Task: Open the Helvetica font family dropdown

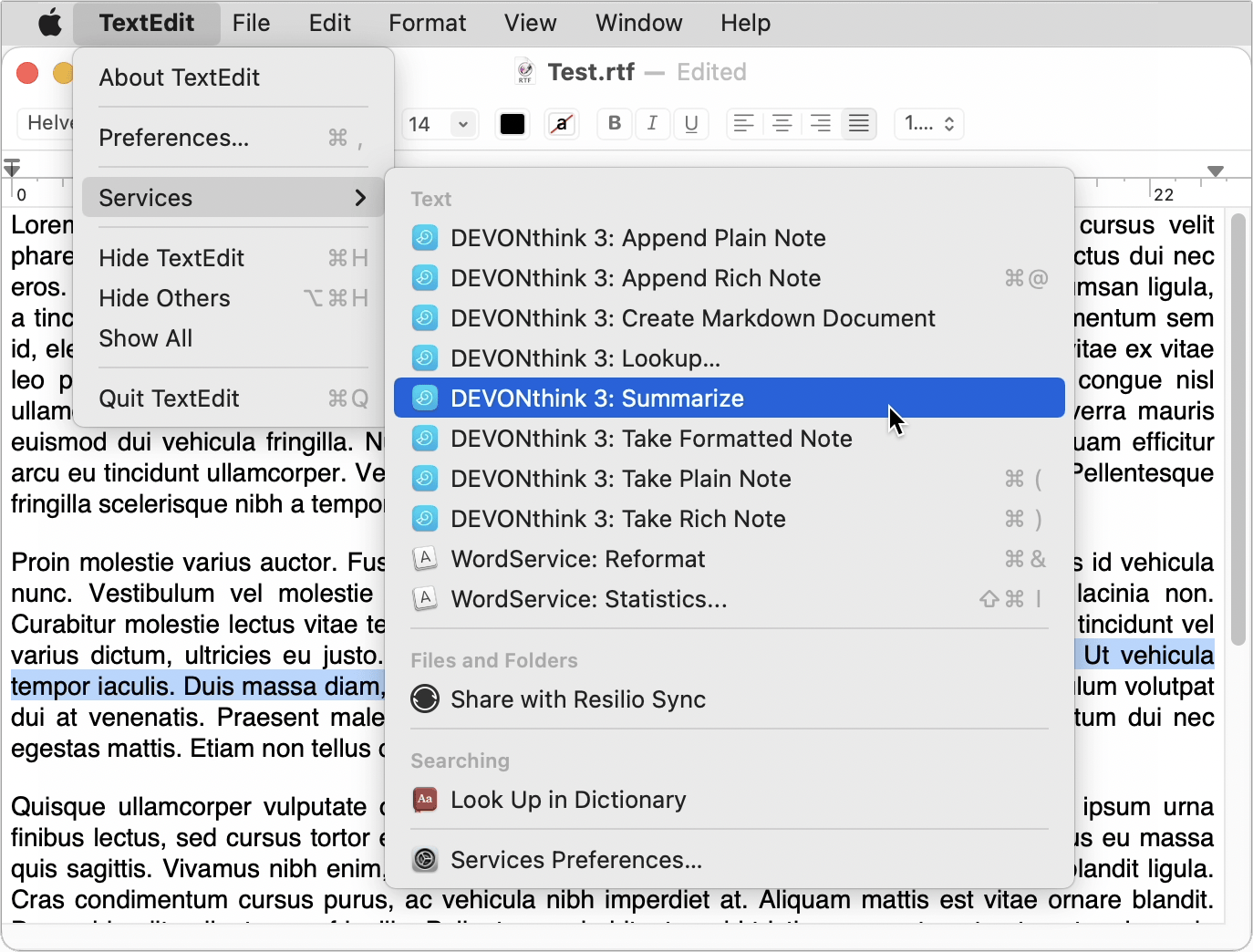Action: coord(46,123)
